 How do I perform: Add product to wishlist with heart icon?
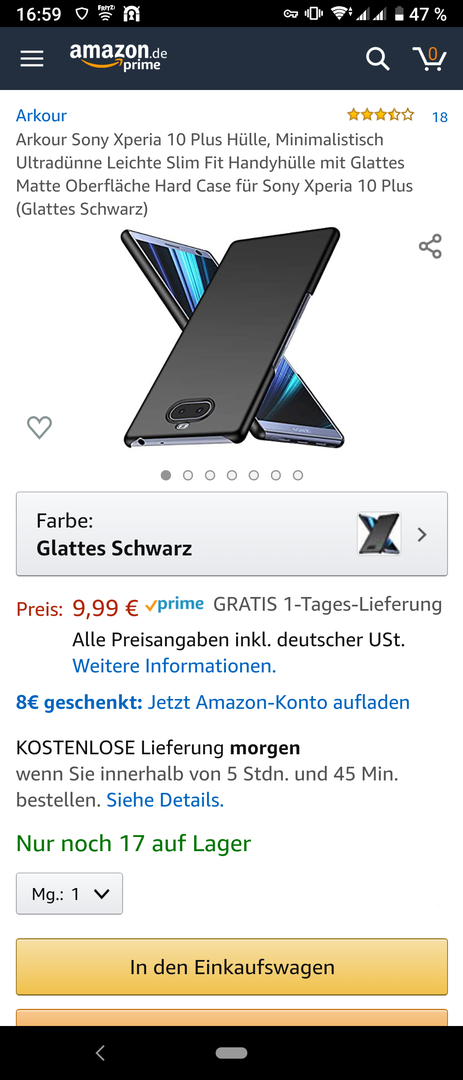[x=39, y=427]
